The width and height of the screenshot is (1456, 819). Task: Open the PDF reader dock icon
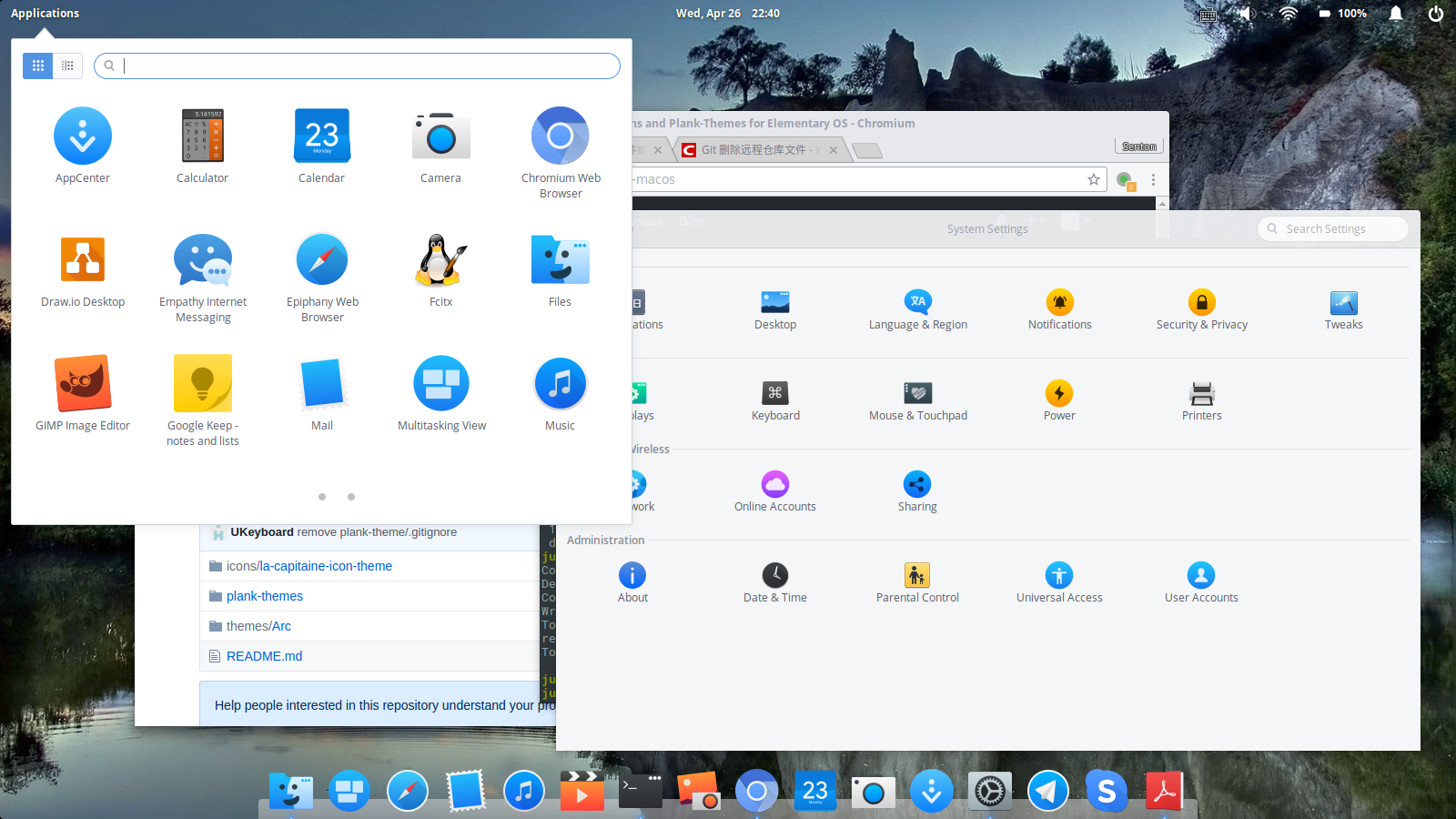1164,791
